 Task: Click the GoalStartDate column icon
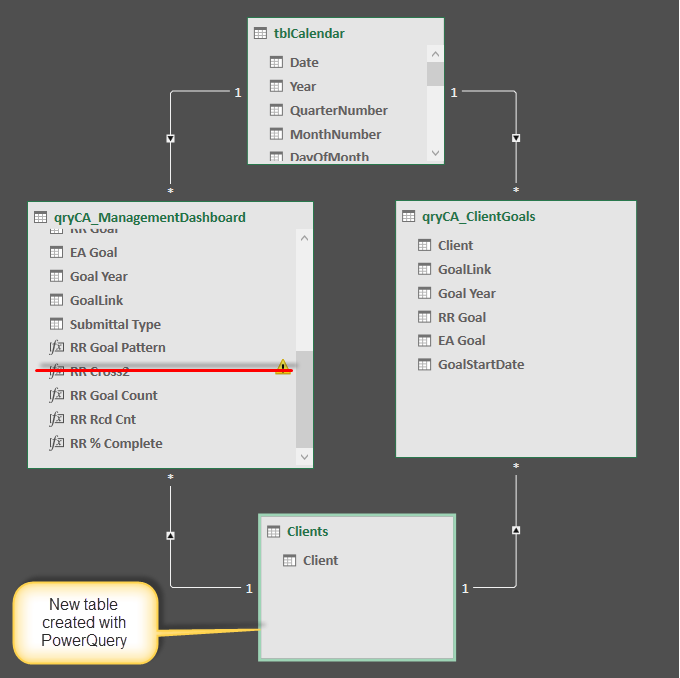424,365
